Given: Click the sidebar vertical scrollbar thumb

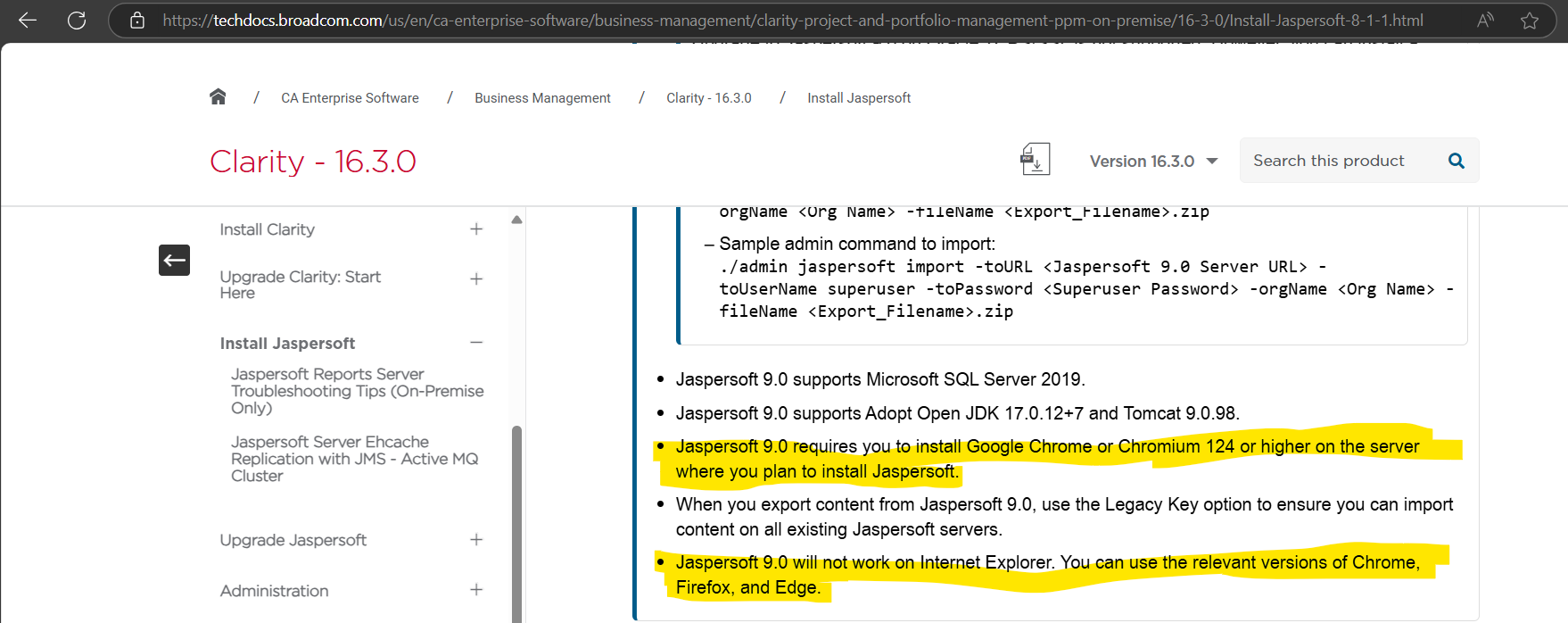Looking at the screenshot, I should [516, 523].
